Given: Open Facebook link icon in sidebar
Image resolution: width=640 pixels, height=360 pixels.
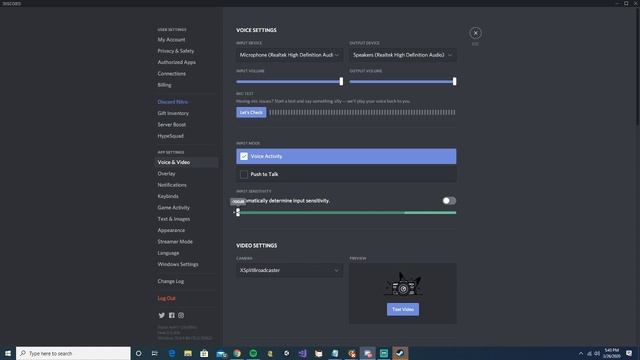Looking at the screenshot, I should pos(171,316).
